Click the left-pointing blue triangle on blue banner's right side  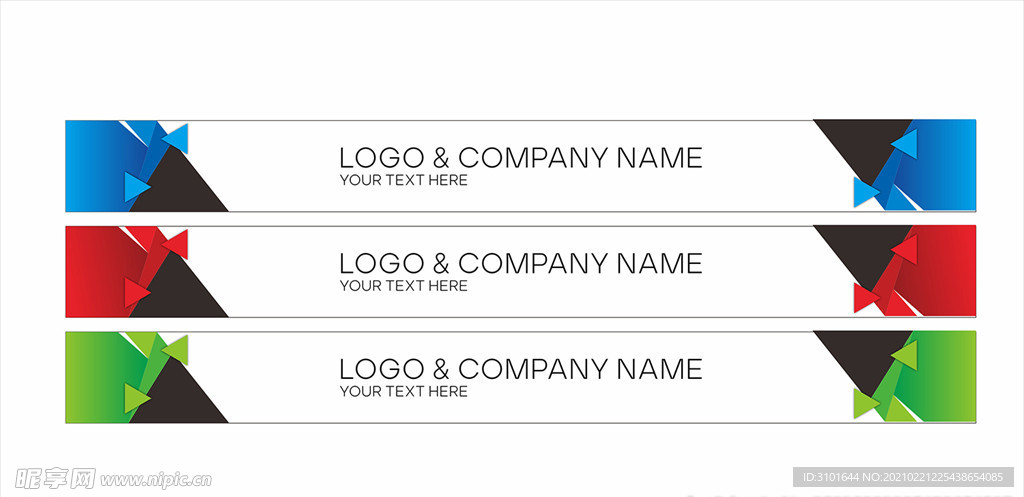(906, 144)
